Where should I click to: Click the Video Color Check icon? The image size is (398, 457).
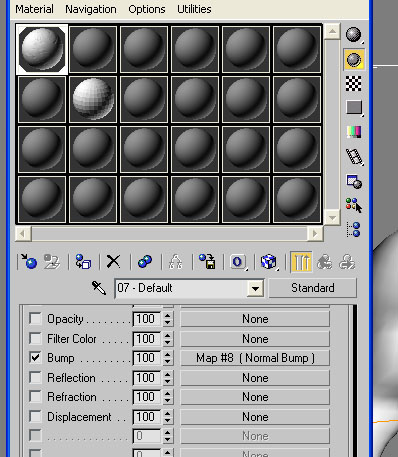pyautogui.click(x=354, y=132)
